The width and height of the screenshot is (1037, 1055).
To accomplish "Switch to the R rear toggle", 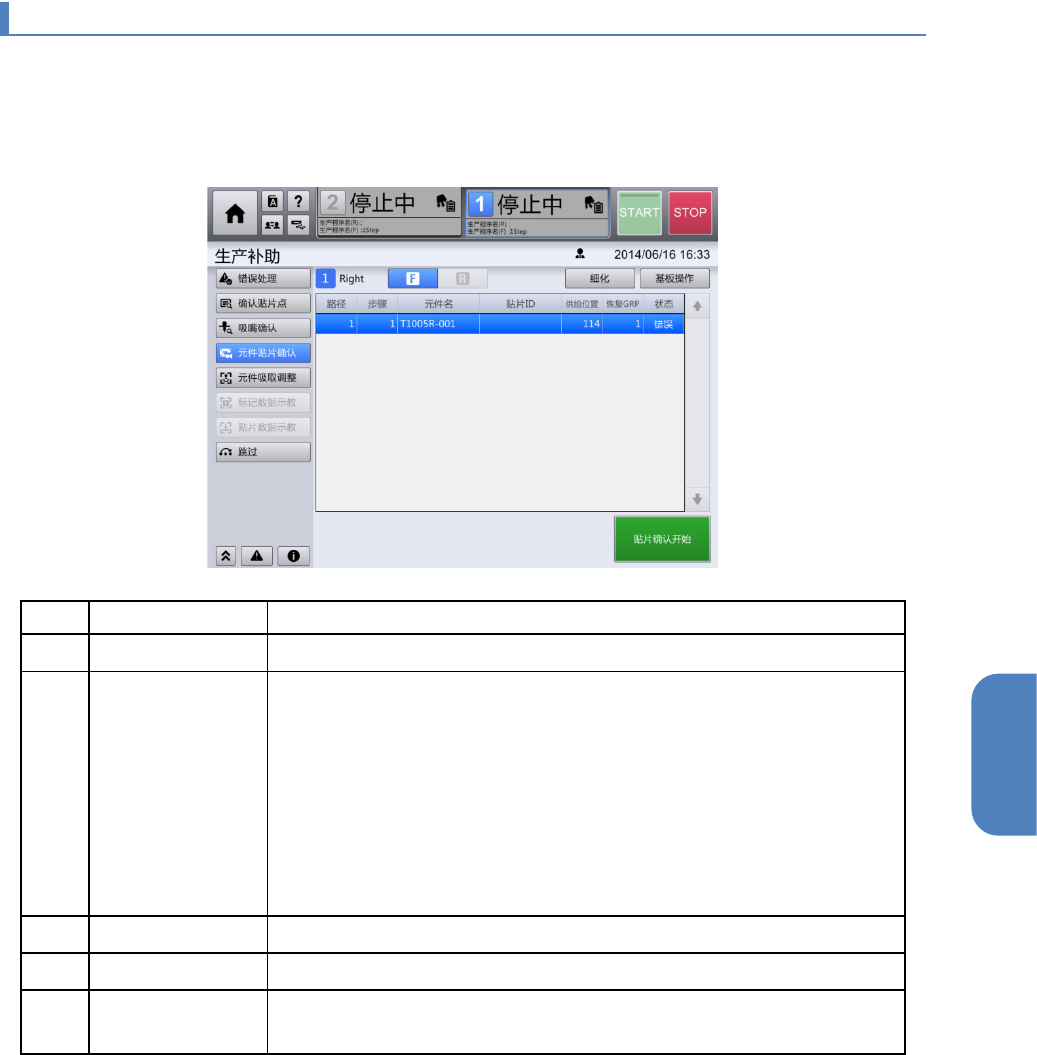I will tap(462, 279).
